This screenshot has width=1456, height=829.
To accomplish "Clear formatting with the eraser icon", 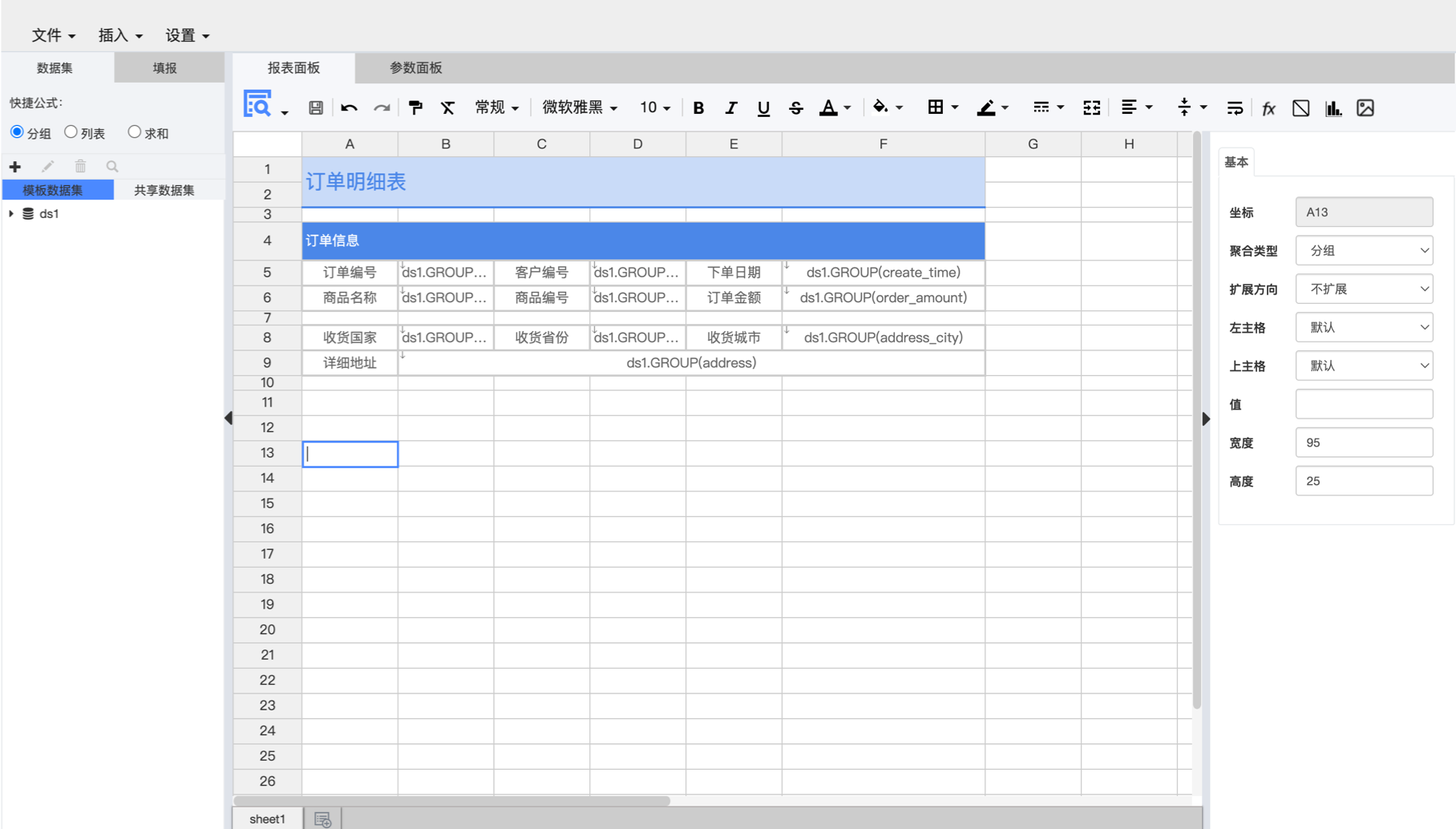I will pyautogui.click(x=447, y=107).
